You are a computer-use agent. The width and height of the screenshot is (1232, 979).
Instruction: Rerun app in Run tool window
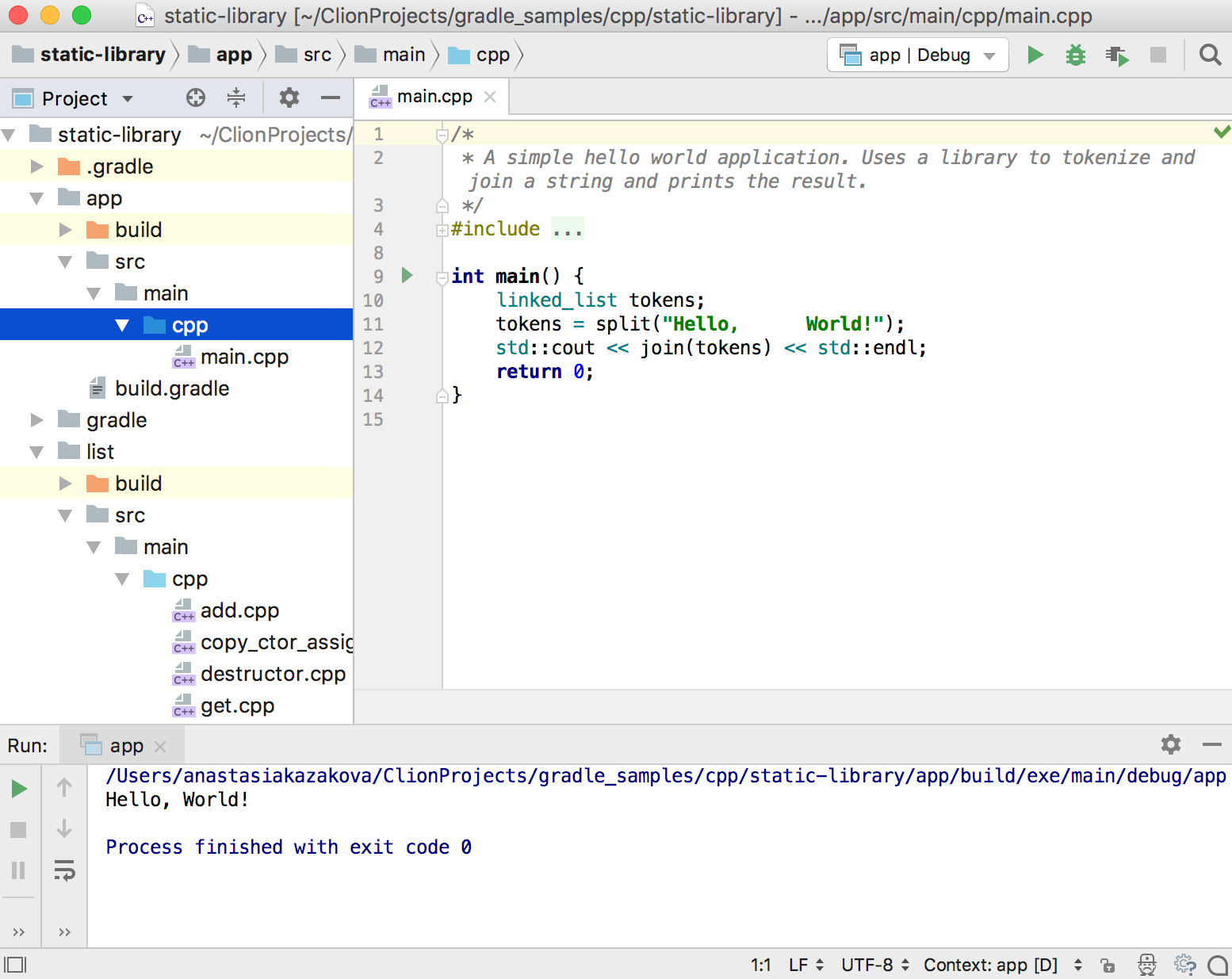[x=19, y=788]
